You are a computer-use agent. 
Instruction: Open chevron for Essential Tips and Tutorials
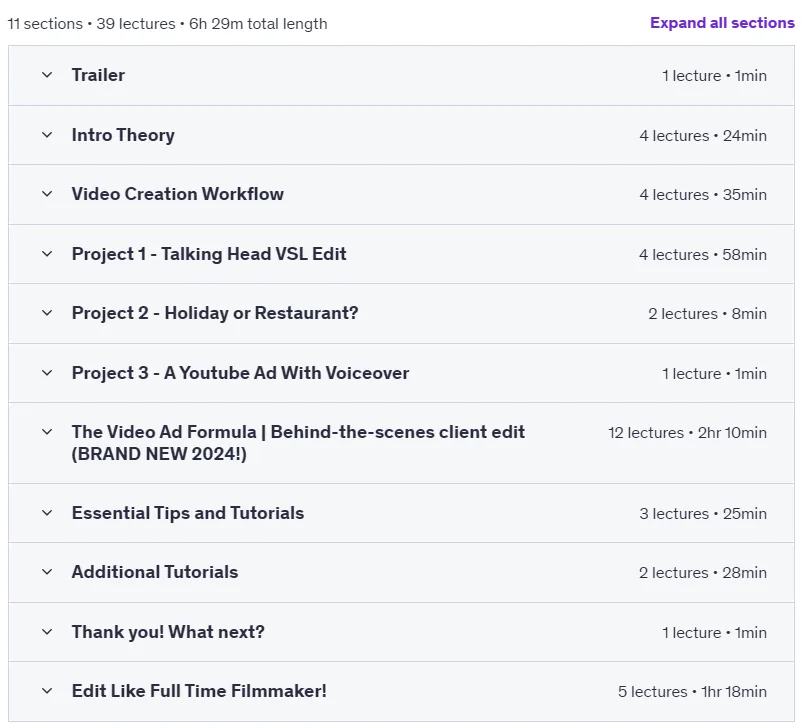pyautogui.click(x=47, y=513)
